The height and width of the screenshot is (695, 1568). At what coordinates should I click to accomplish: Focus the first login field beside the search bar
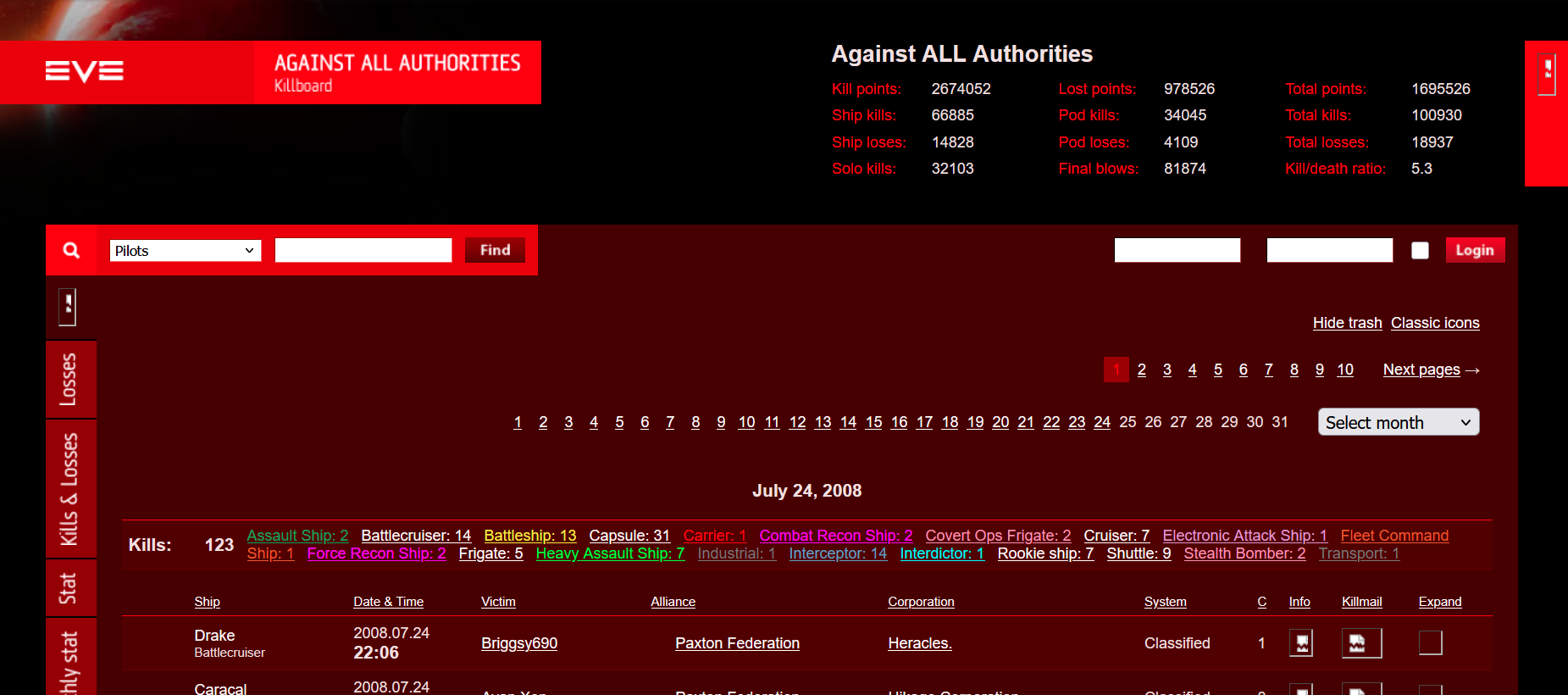[1177, 250]
